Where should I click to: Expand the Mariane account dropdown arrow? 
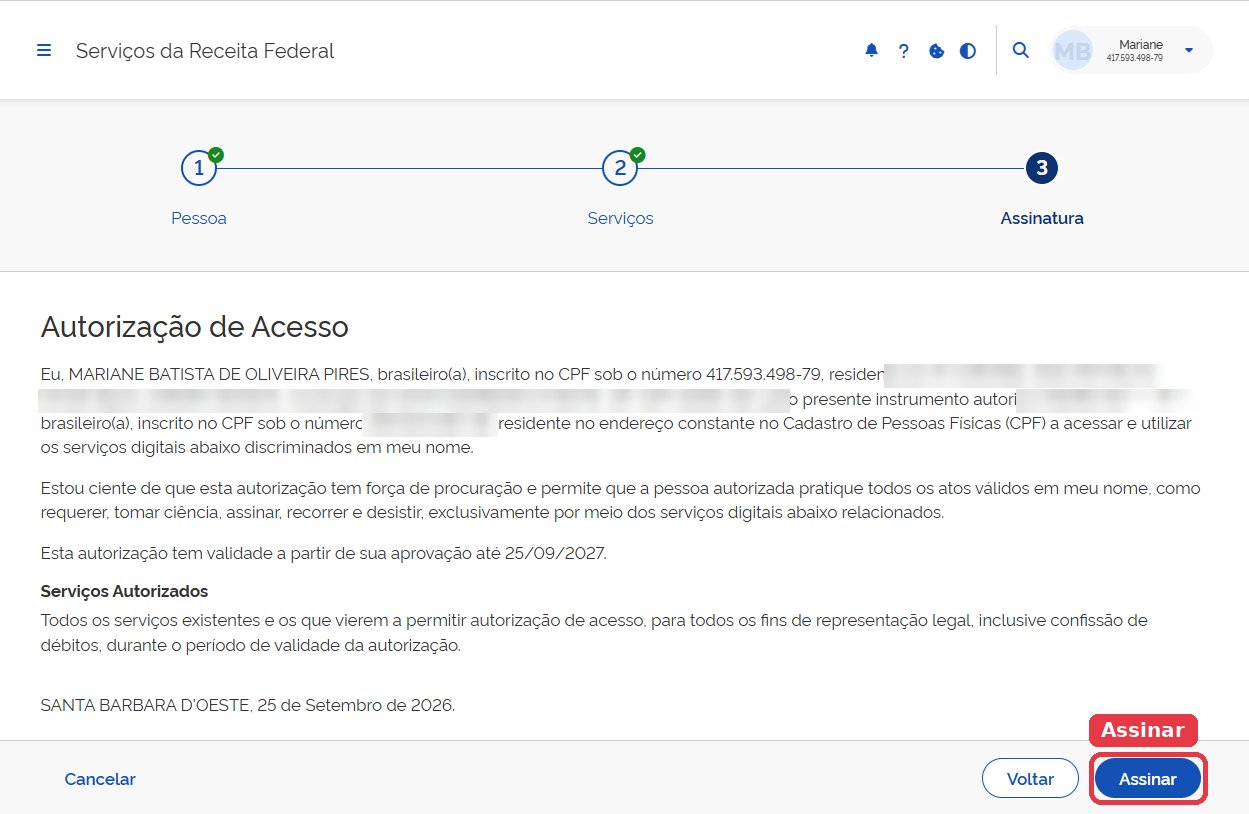(1188, 50)
